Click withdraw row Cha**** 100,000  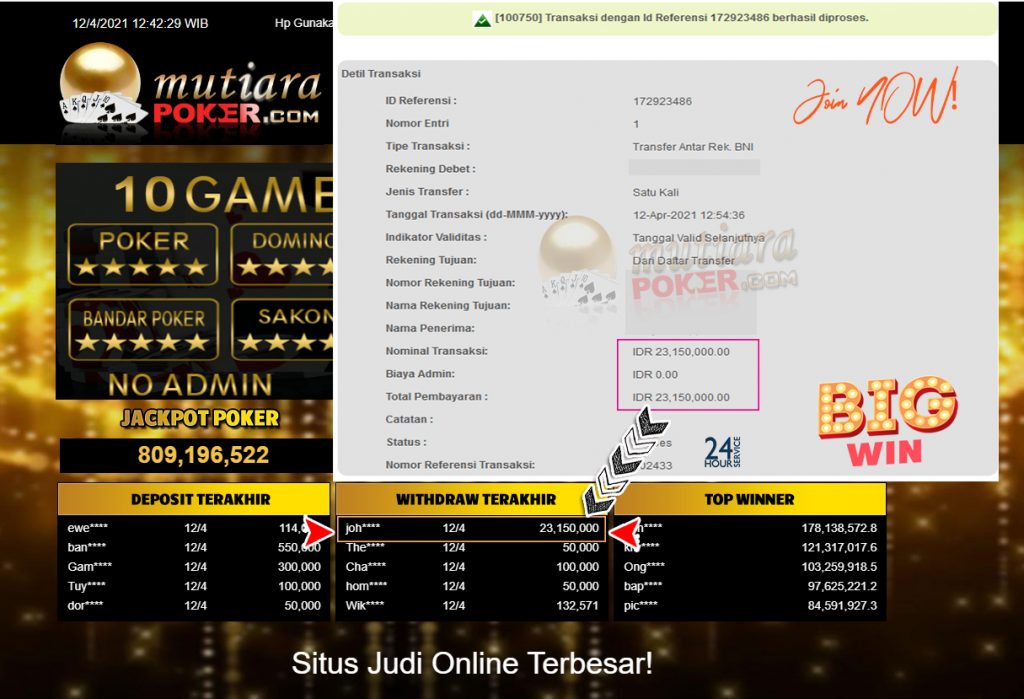click(472, 566)
